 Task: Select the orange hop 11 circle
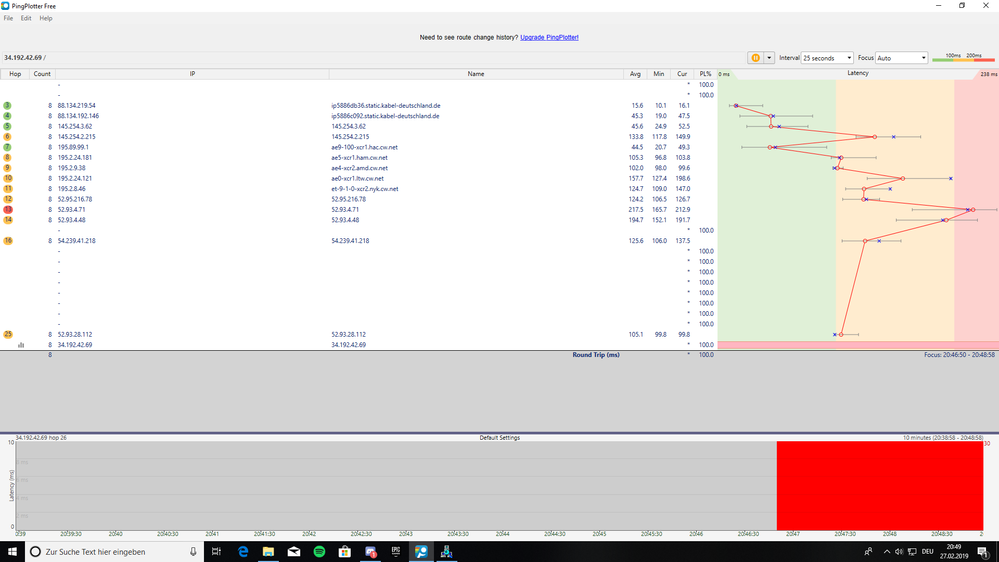tap(8, 189)
